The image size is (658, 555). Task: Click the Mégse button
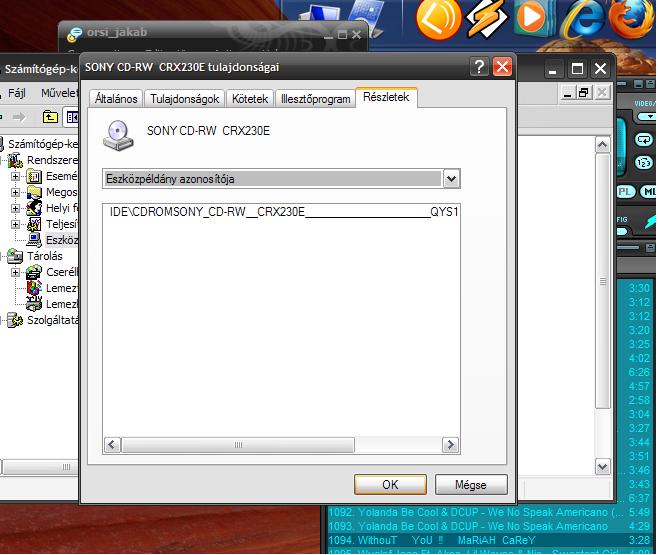(x=471, y=485)
